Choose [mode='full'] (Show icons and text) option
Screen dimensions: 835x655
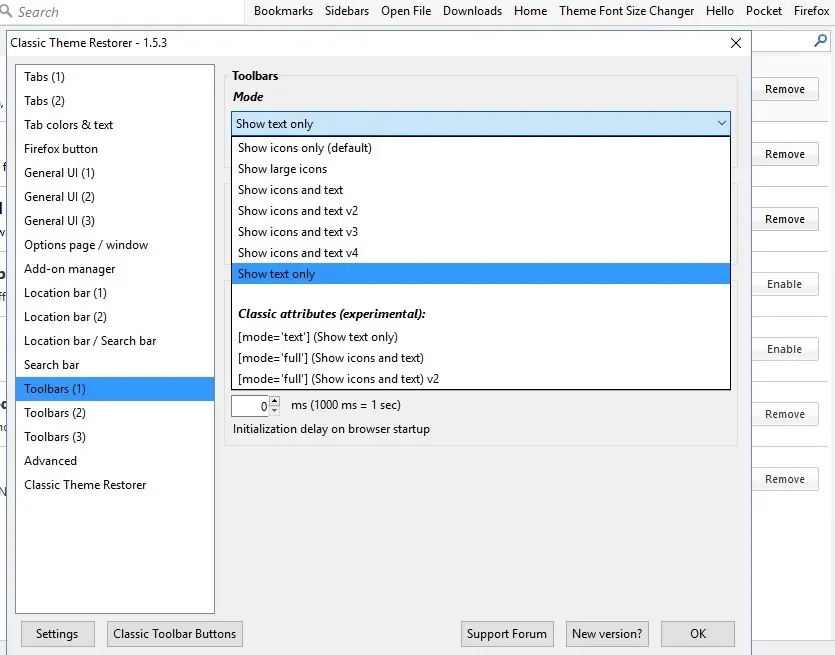pyautogui.click(x=481, y=358)
